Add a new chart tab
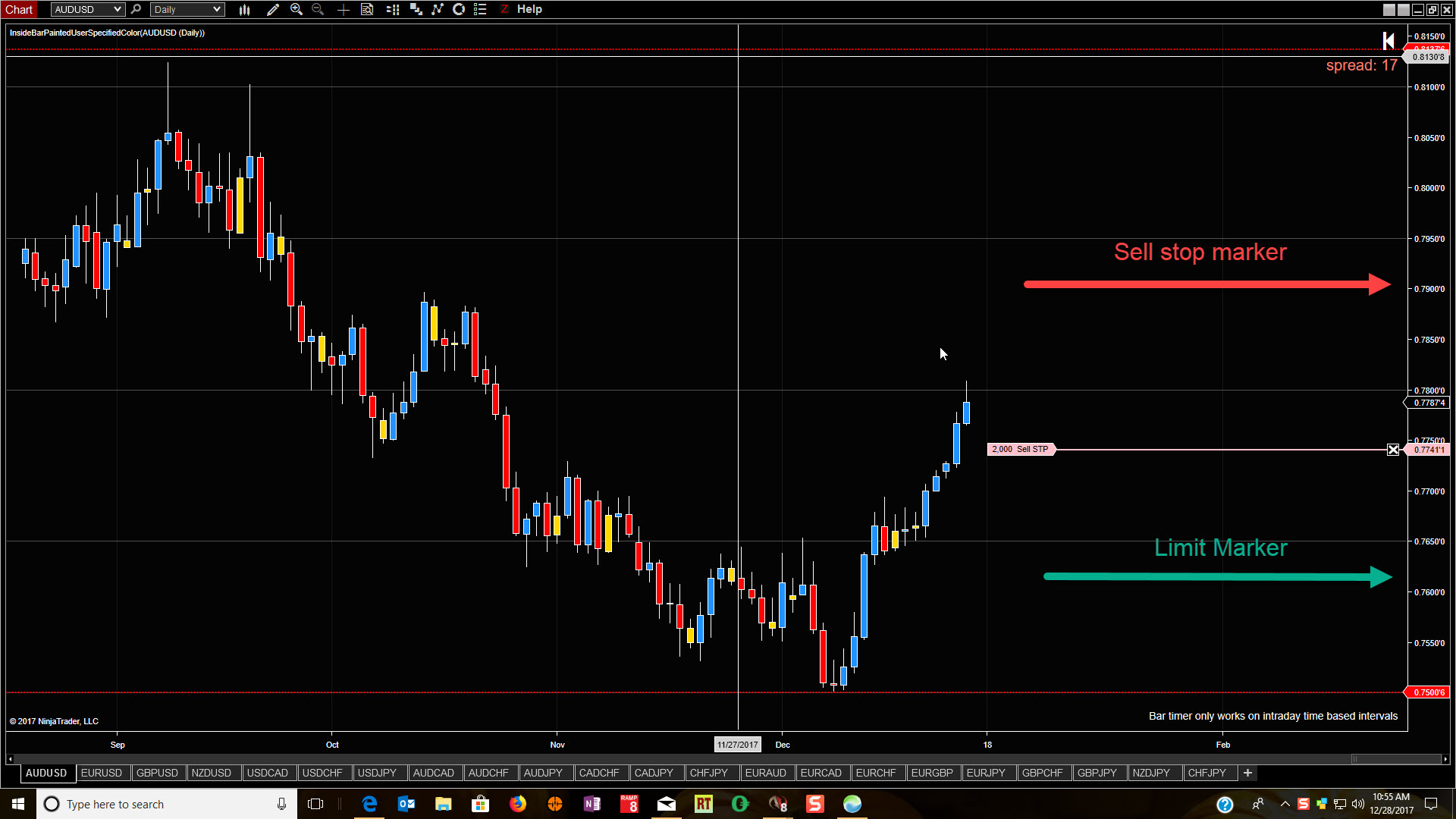Image resolution: width=1456 pixels, height=819 pixels. [x=1247, y=773]
